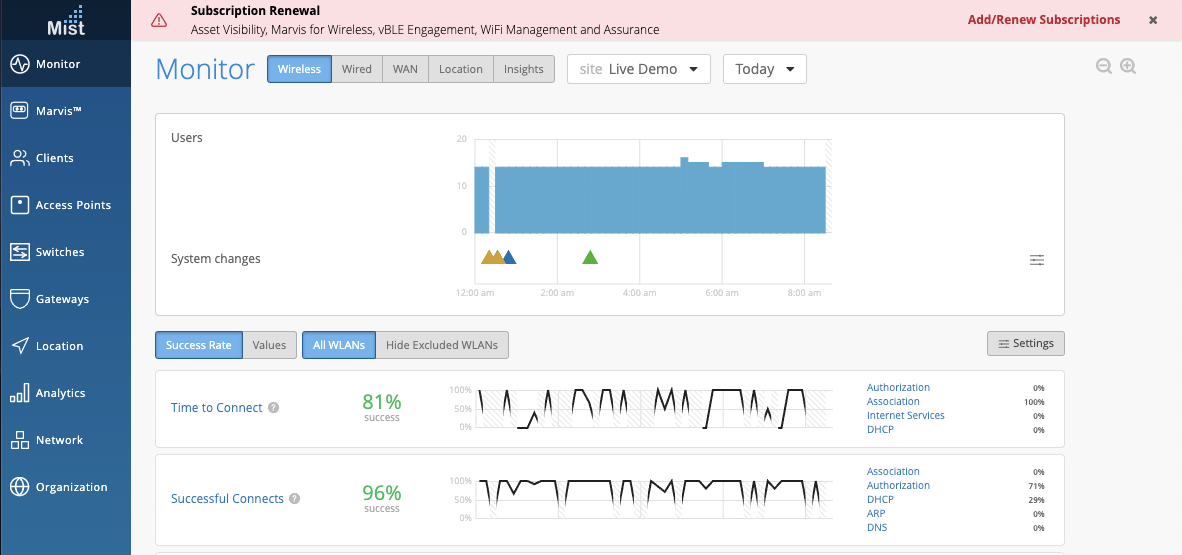Open the site Live Demo dropdown
Viewport: 1182px width, 555px height.
(638, 69)
